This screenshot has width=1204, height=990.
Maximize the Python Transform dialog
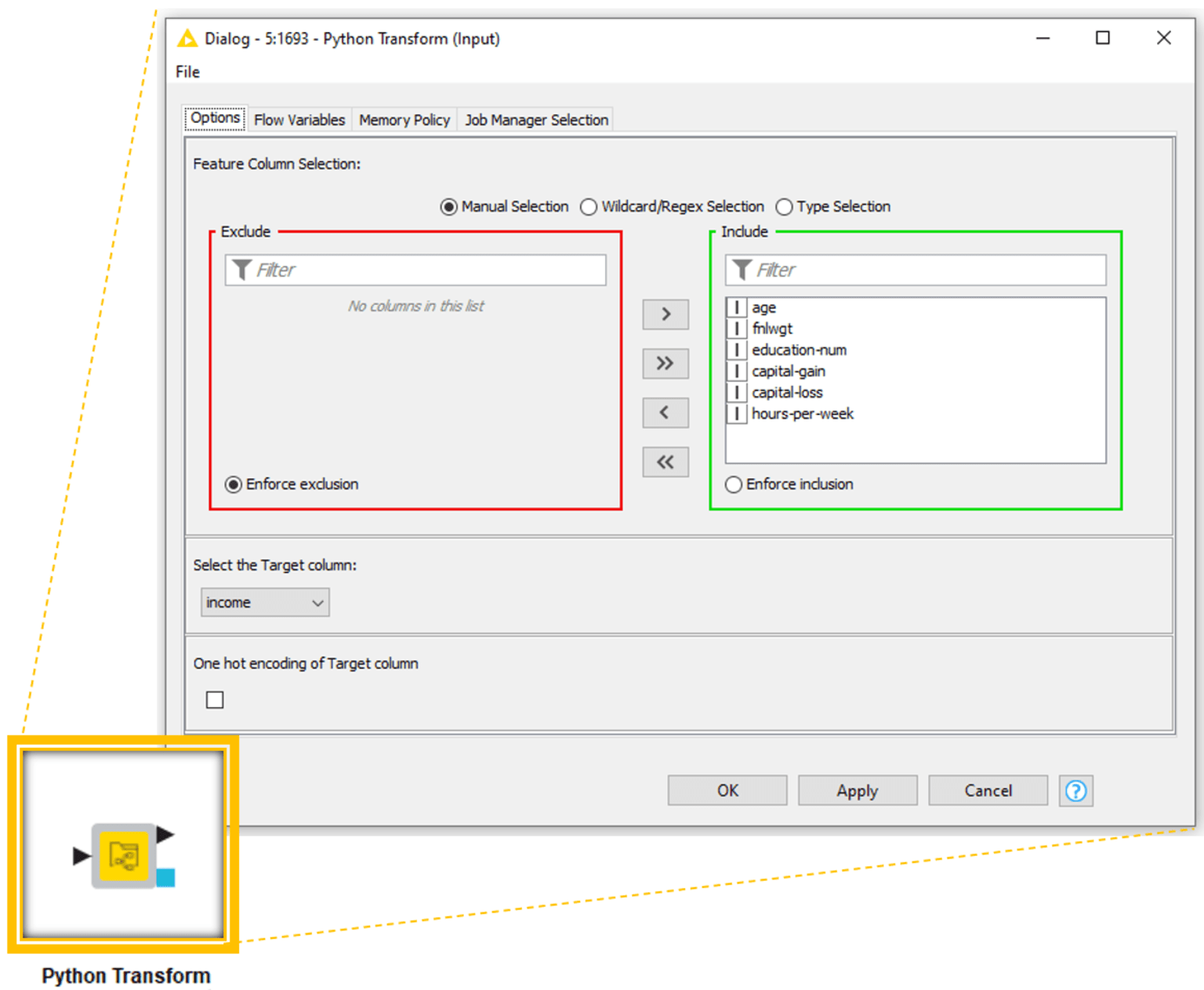click(x=1103, y=38)
